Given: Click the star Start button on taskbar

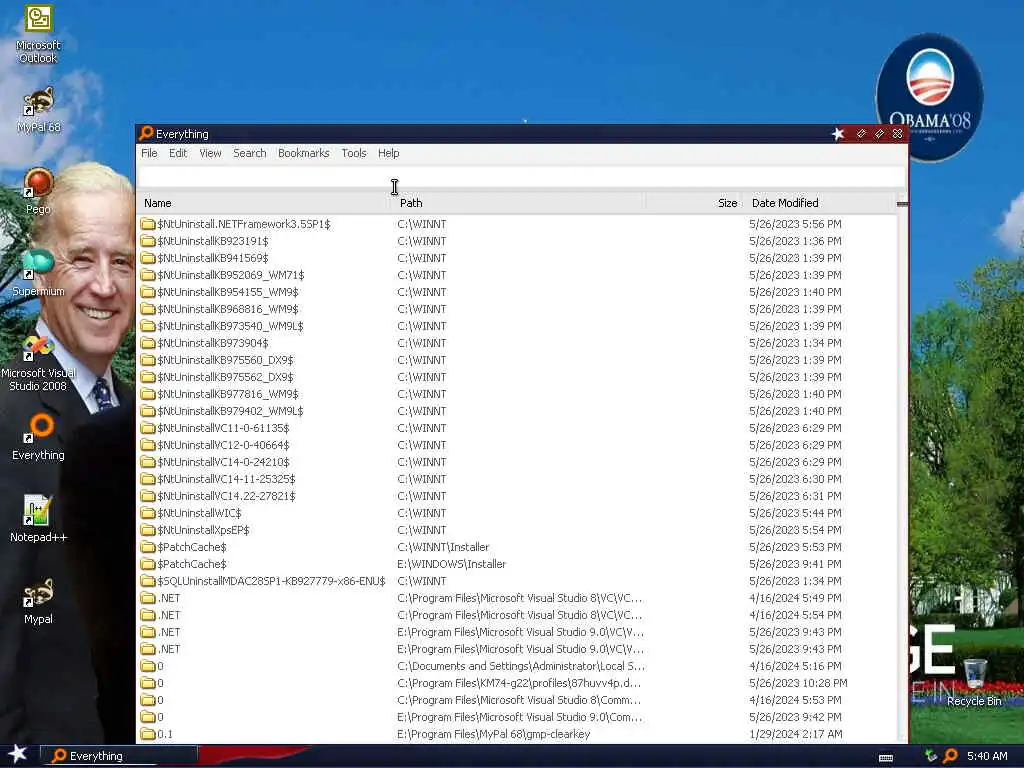Looking at the screenshot, I should pyautogui.click(x=18, y=754).
